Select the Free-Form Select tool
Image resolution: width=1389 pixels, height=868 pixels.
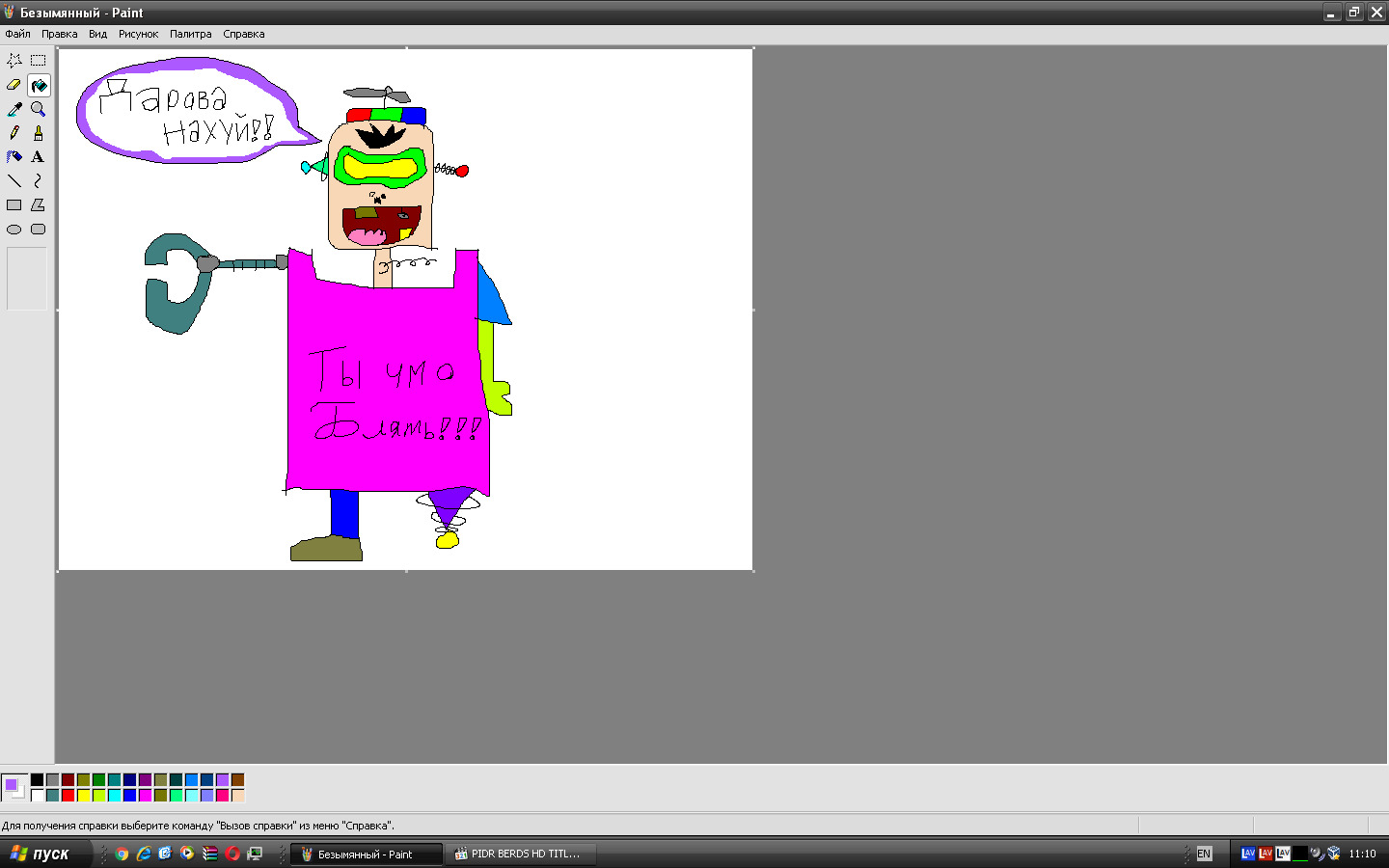point(14,61)
